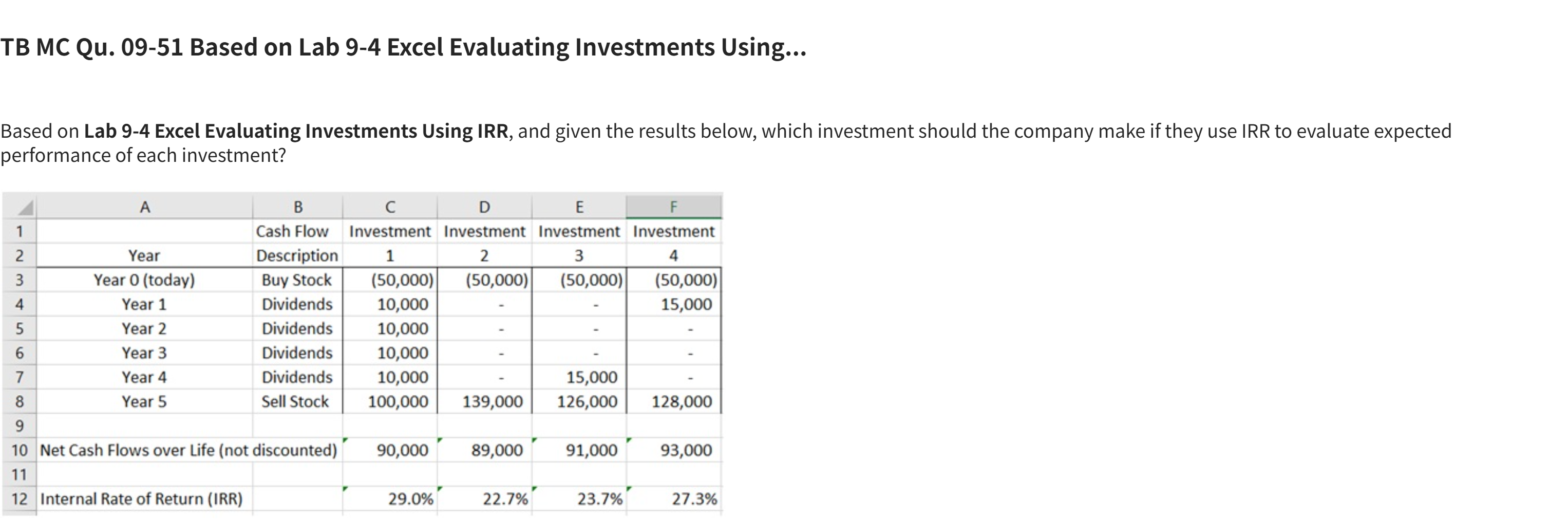Select the Year 0 (today) cell
1568x519 pixels.
tap(144, 280)
